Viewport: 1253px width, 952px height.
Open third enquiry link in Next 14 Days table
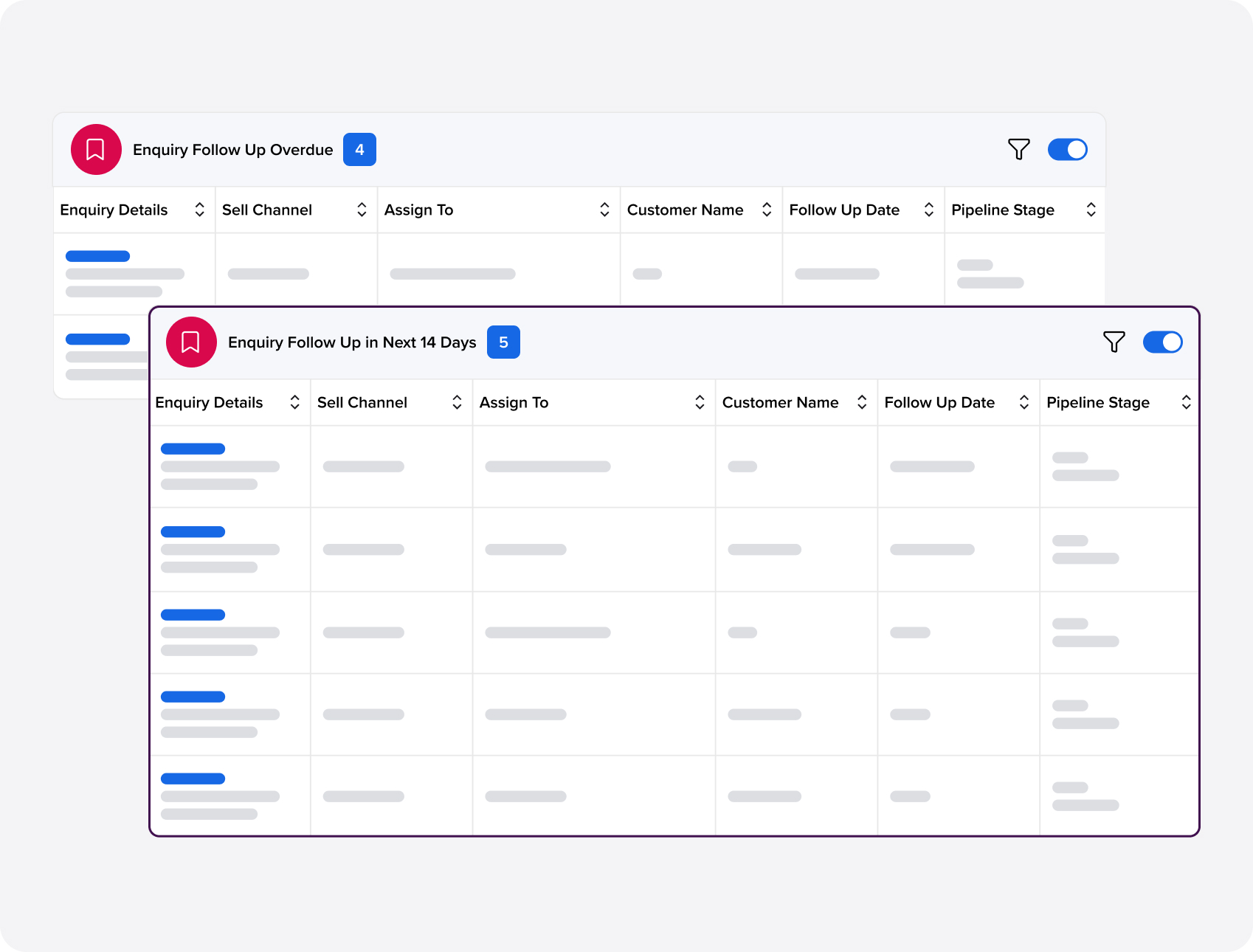click(193, 615)
